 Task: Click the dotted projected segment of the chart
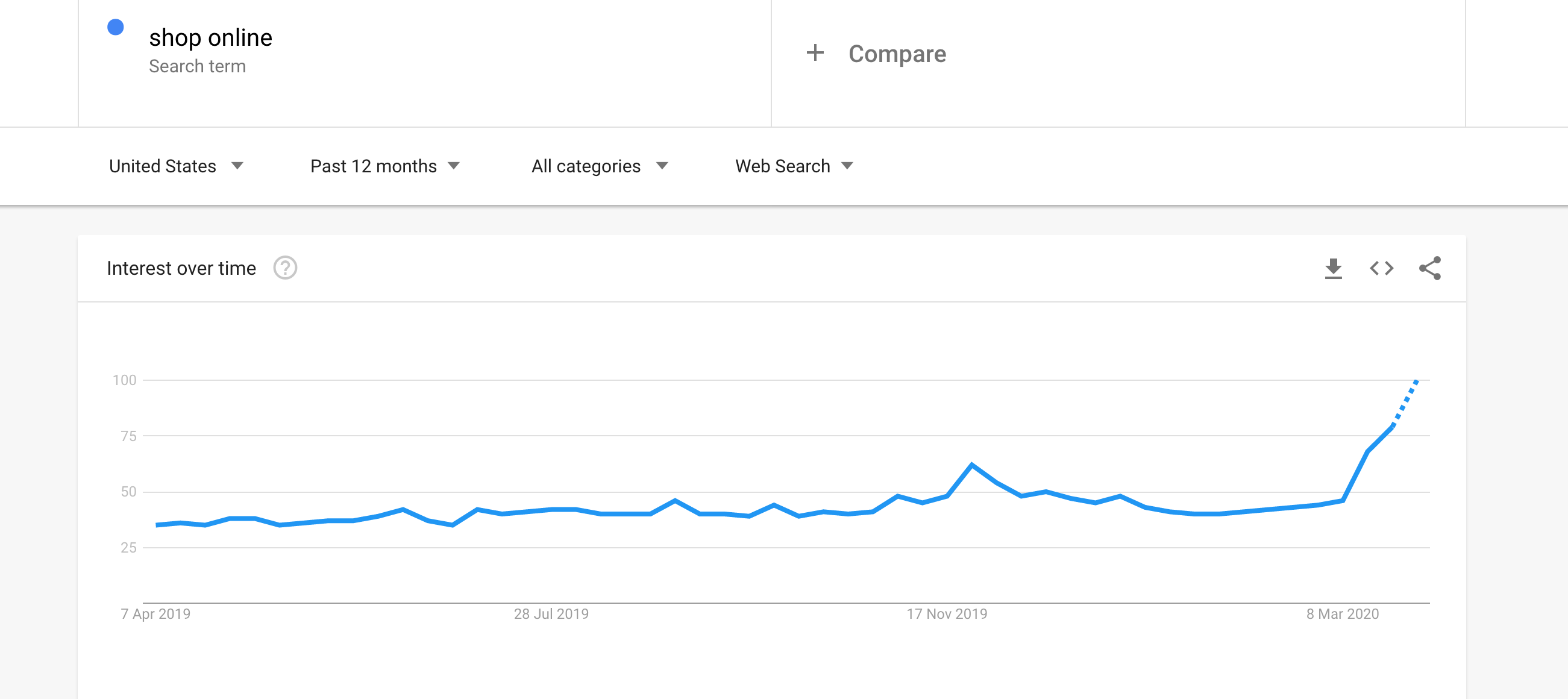(1405, 403)
